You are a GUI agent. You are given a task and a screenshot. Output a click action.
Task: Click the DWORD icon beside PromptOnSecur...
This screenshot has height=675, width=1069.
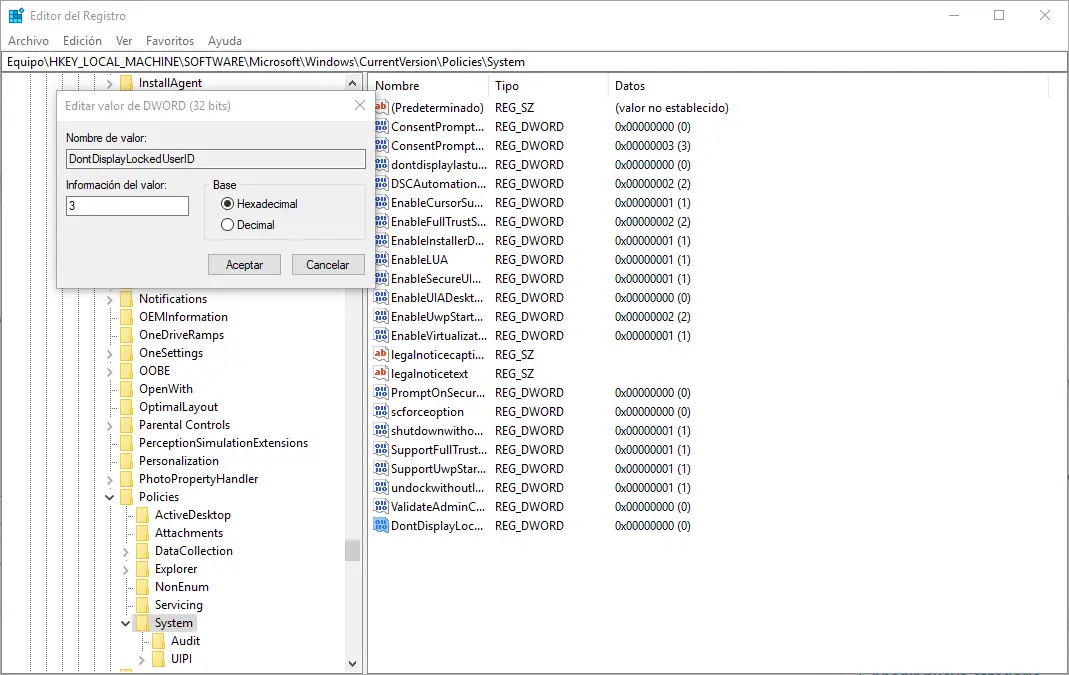tap(381, 393)
